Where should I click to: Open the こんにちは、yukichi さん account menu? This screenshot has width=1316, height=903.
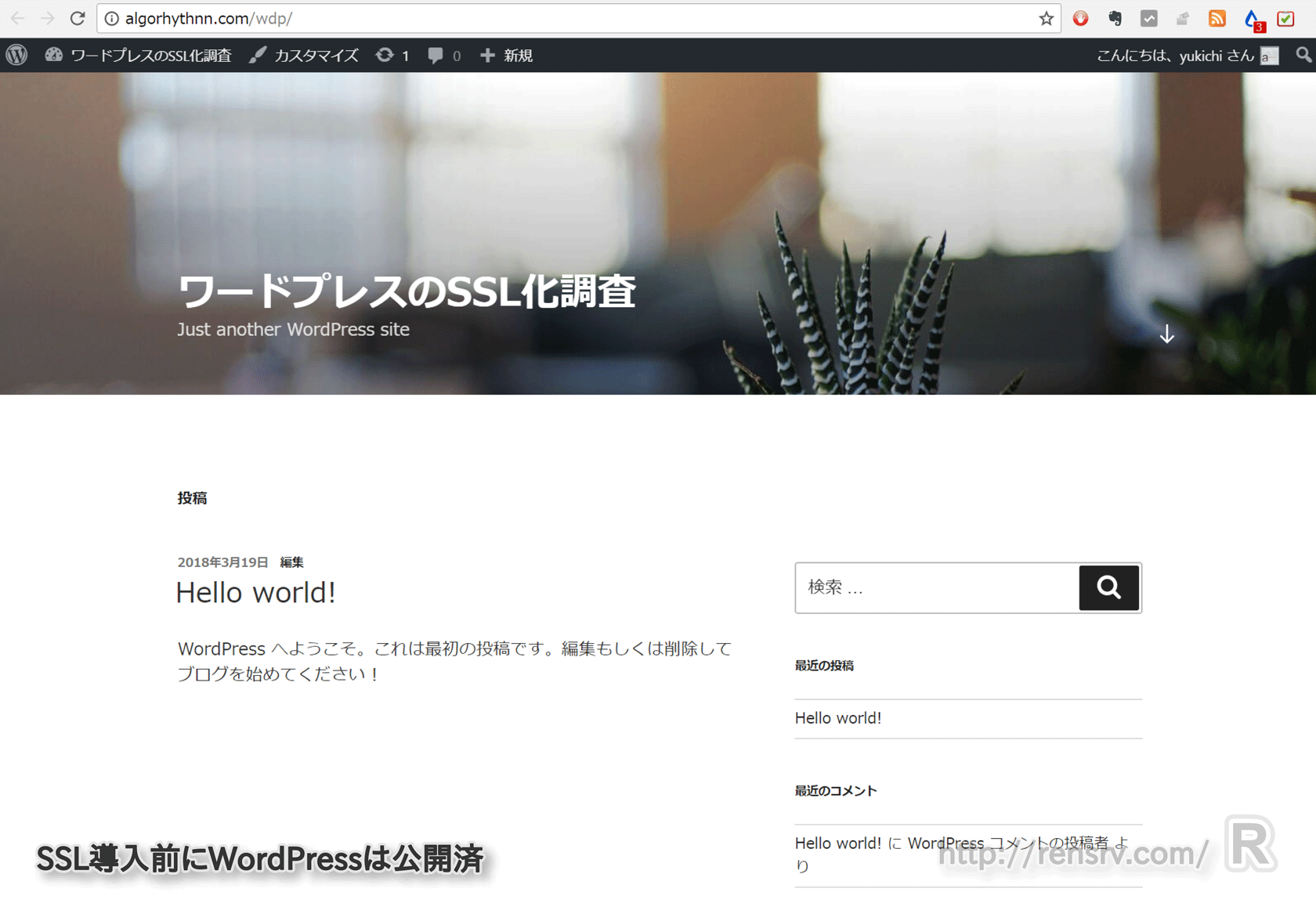tap(1188, 55)
